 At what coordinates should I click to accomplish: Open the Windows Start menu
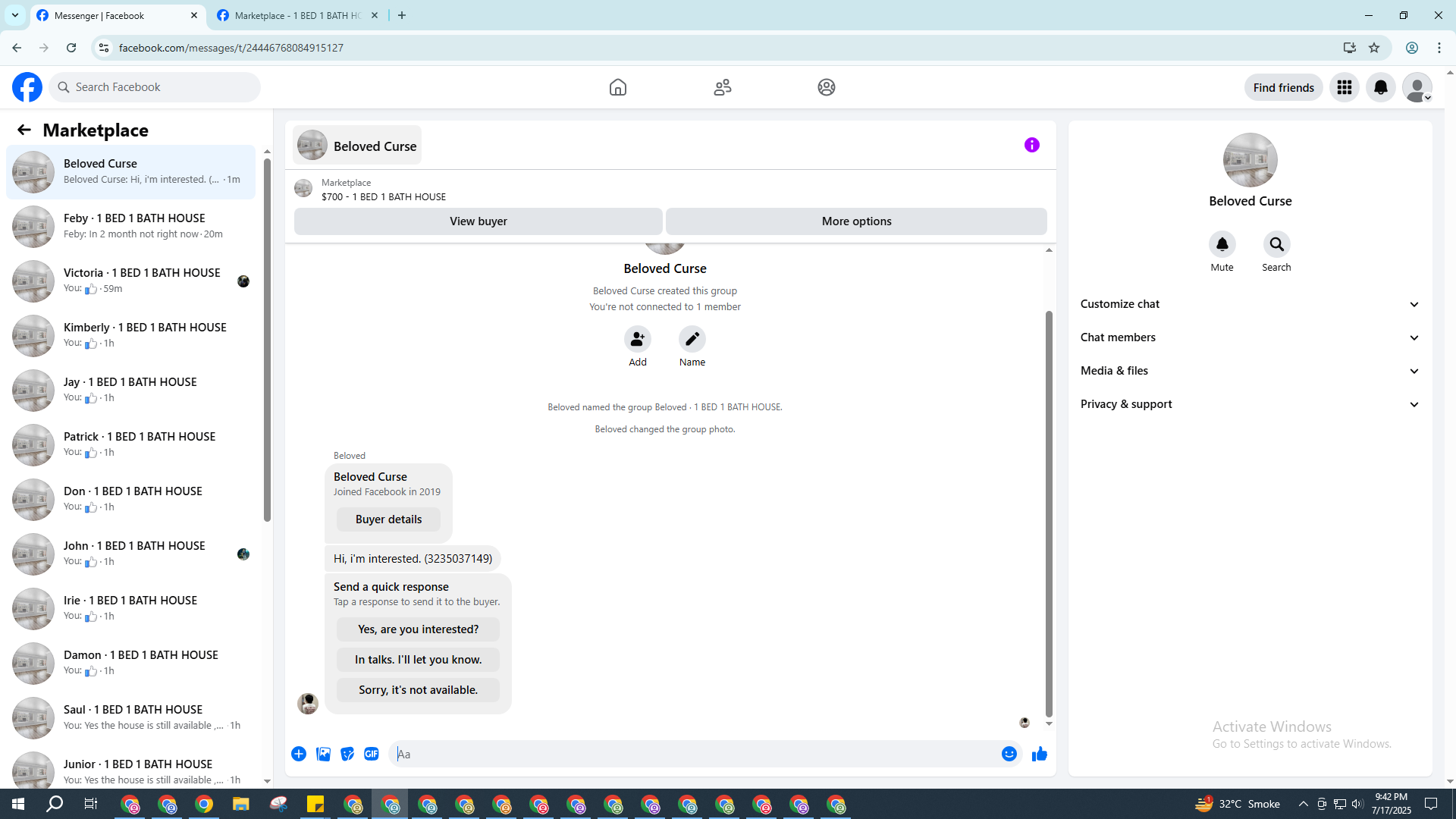coord(18,804)
